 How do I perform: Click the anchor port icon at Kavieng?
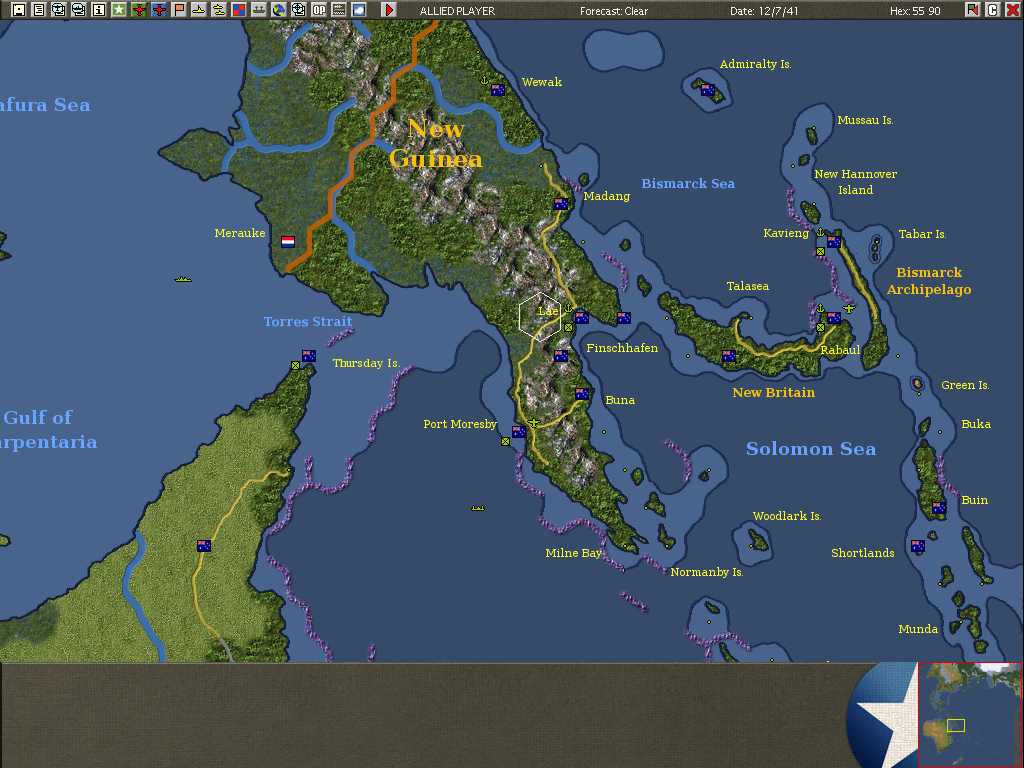[x=821, y=232]
